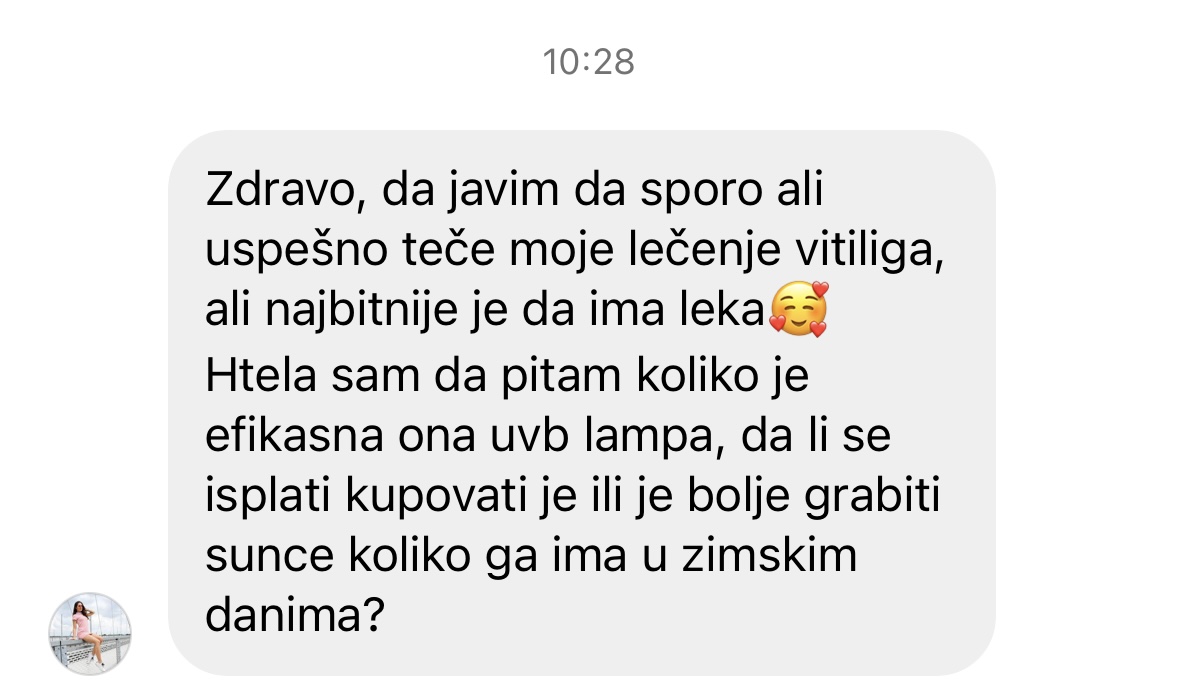Select the gray received message bubble
Screen dimensions: 1179x685
pos(581,402)
